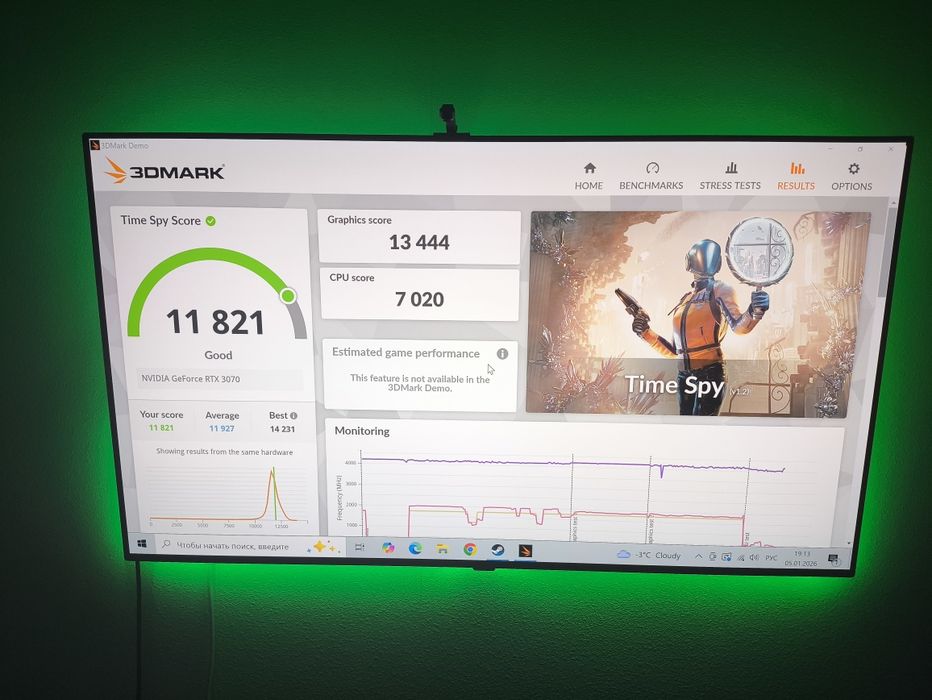
Task: Click the Best score 14 231
Action: [282, 429]
